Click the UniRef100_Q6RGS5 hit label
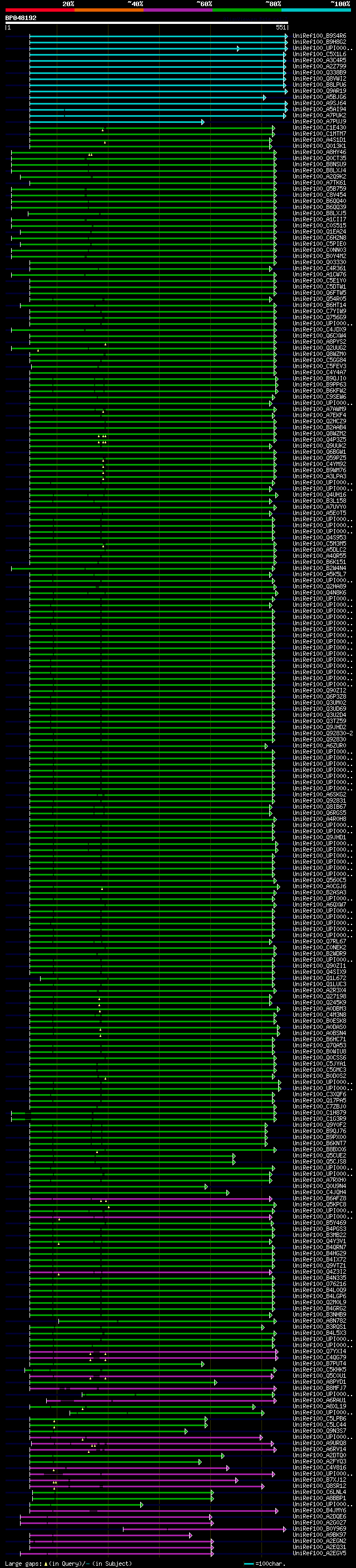Screen dimensions: 356x1568 [319, 813]
